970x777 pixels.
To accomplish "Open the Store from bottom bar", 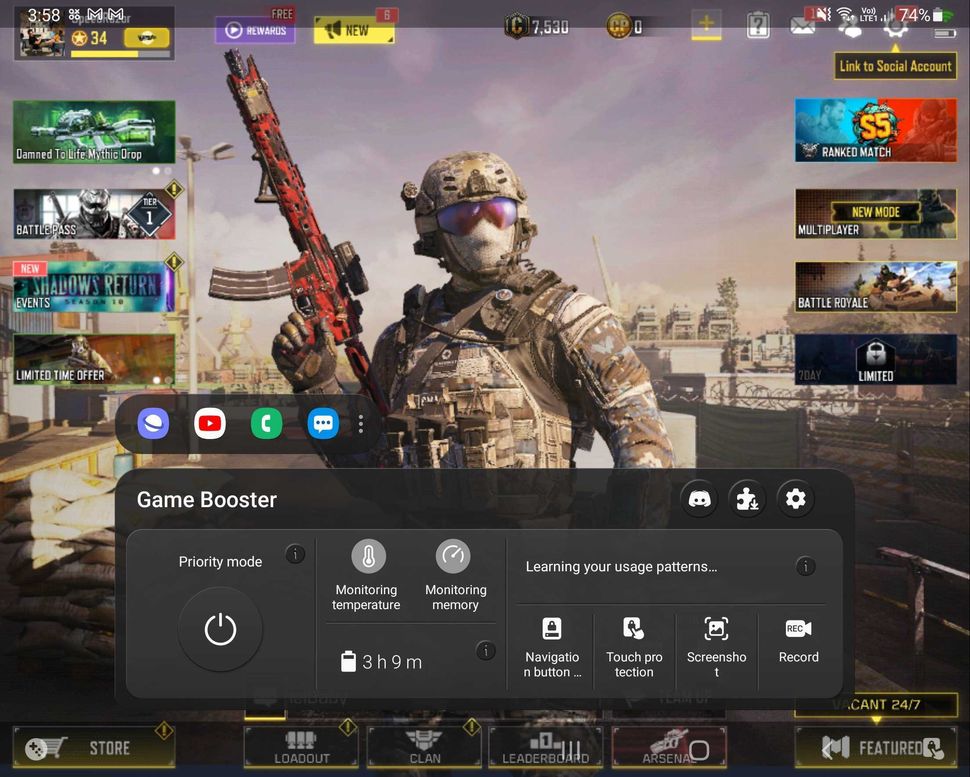I will tap(93, 747).
